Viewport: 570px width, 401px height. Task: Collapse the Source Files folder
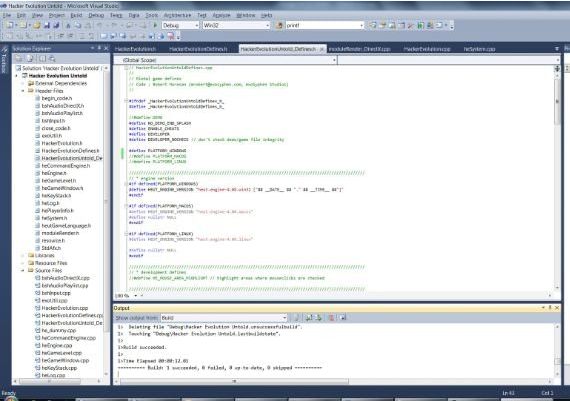(23, 270)
